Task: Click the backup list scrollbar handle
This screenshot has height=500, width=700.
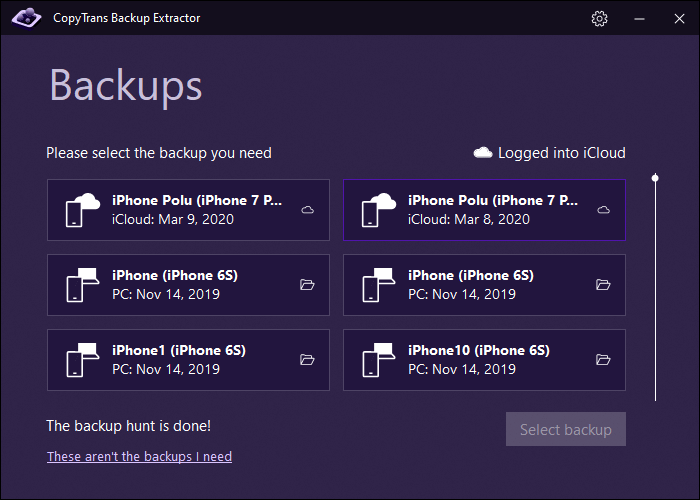Action: tap(655, 178)
